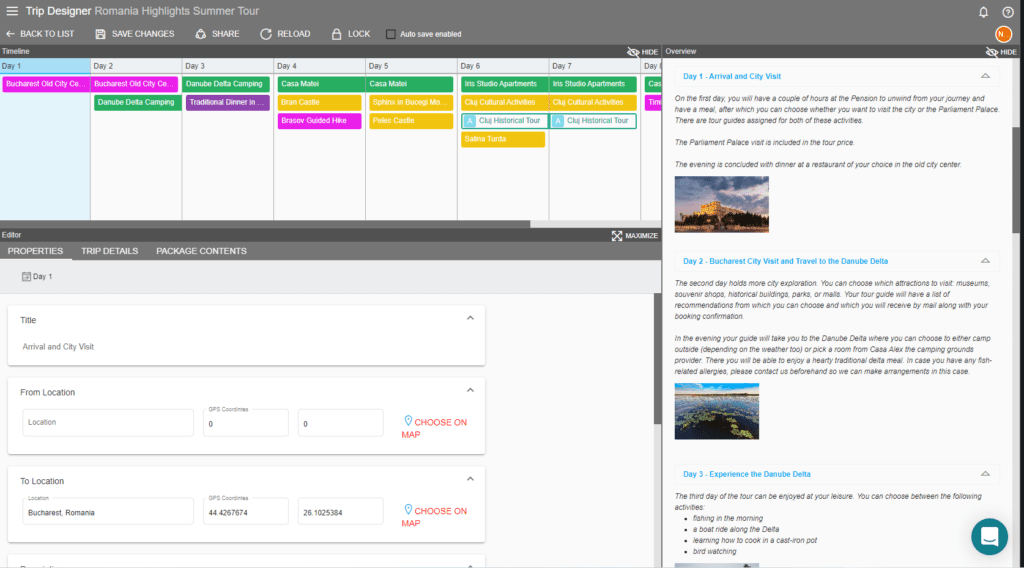Switch to the Trip Details tab
Viewport: 1024px width, 568px height.
point(110,251)
